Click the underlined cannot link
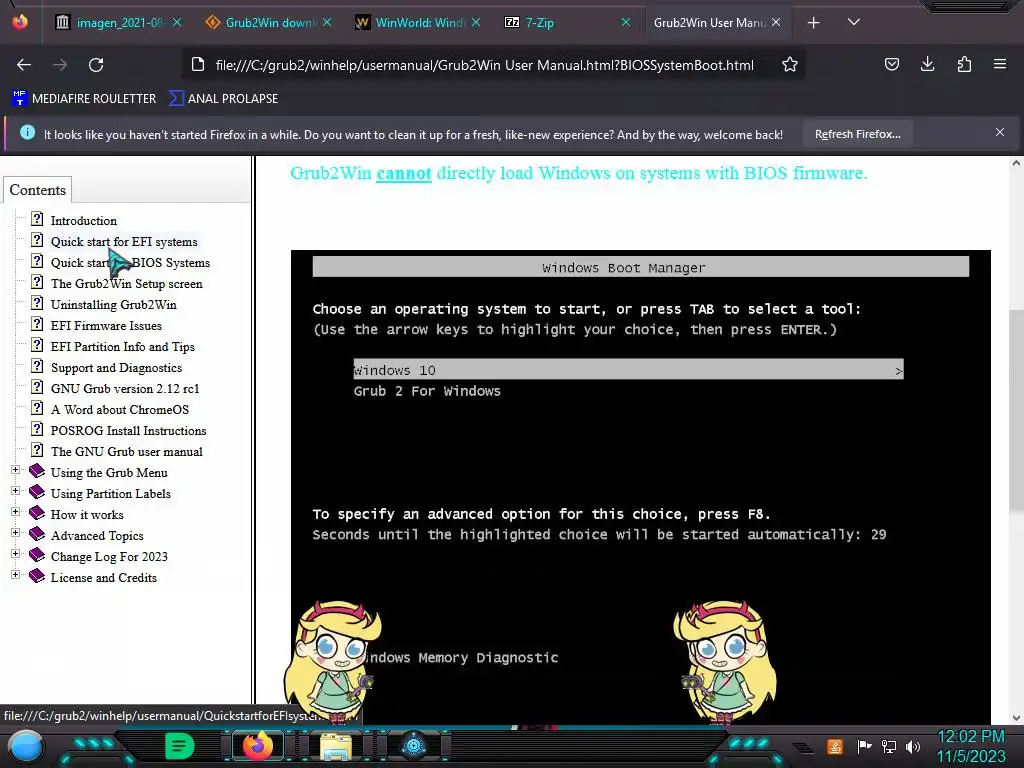The width and height of the screenshot is (1024, 768). tap(404, 173)
